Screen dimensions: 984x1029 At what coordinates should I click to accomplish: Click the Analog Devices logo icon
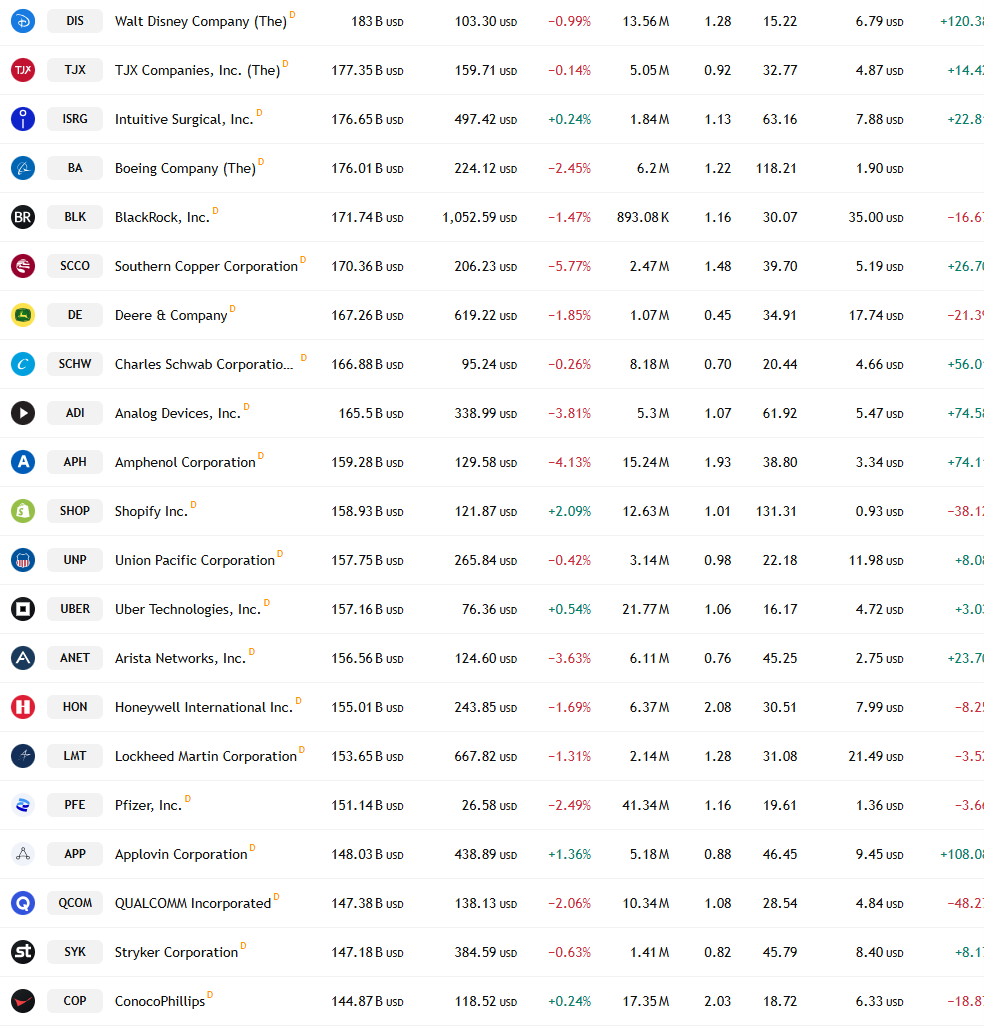[23, 413]
